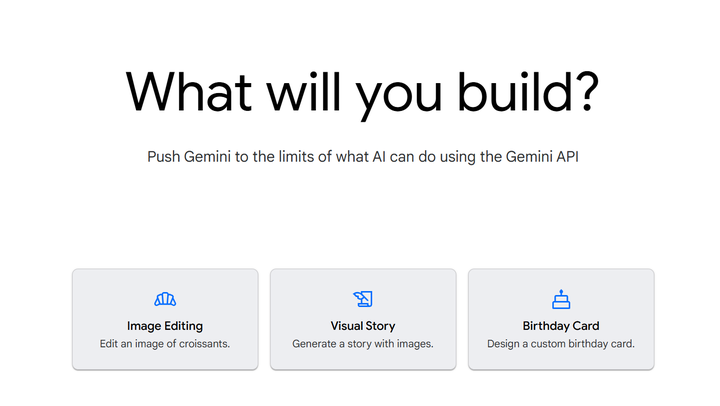Screen dimensions: 720x406
Task: Click the word 'you' in the heading
Action: tap(399, 98)
